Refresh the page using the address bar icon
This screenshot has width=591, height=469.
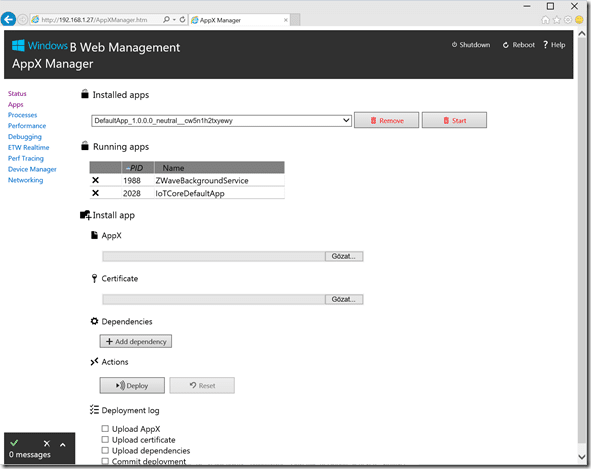click(182, 19)
